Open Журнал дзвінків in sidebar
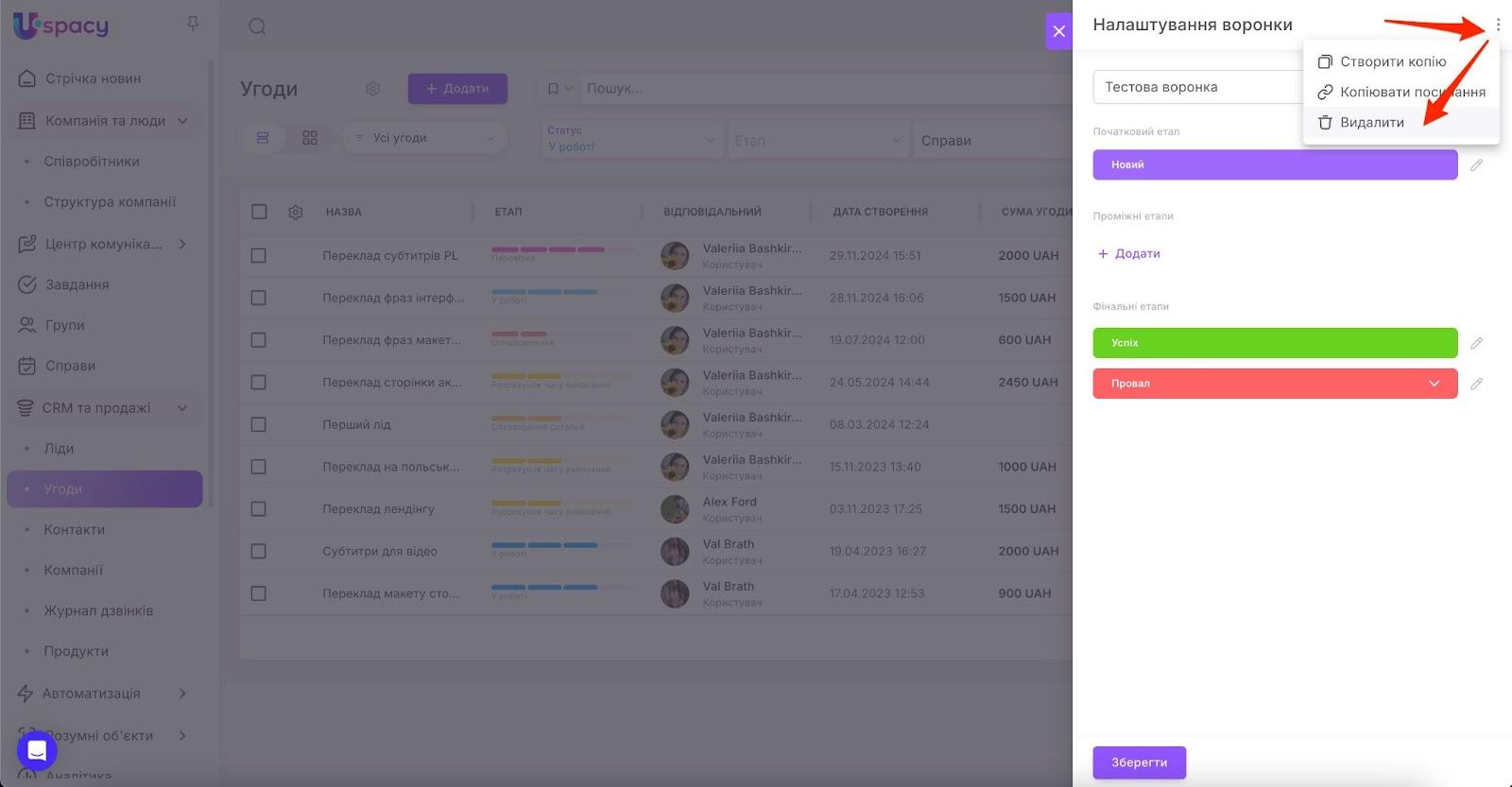This screenshot has height=787, width=1512. click(98, 611)
